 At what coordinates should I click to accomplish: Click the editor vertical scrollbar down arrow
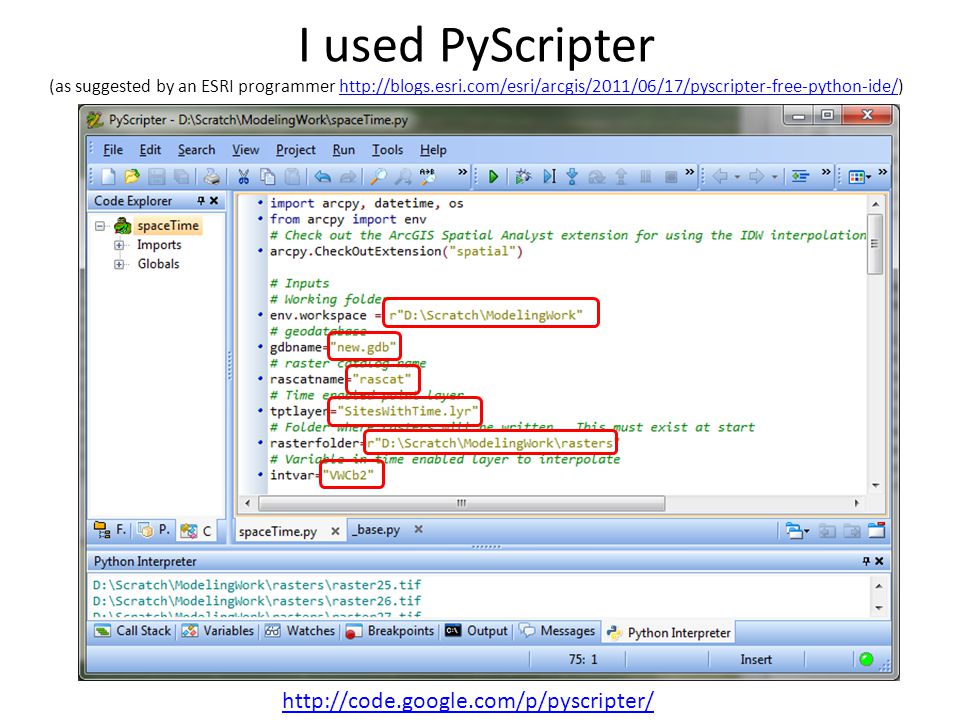[x=876, y=486]
